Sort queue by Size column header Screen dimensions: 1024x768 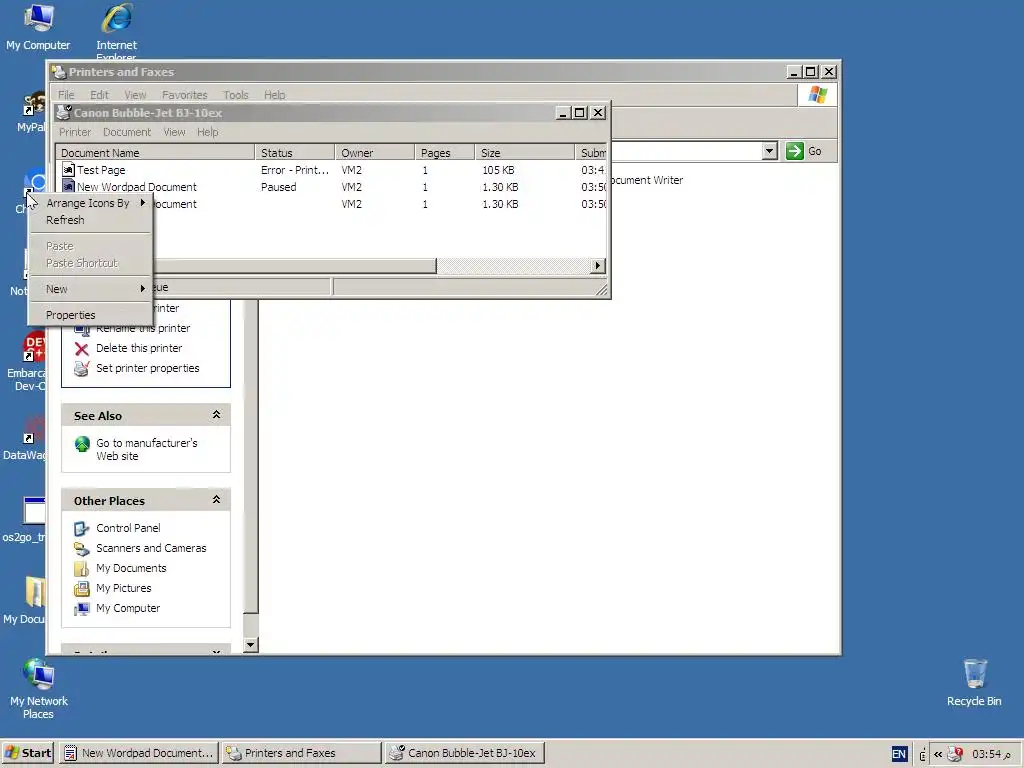tap(524, 153)
